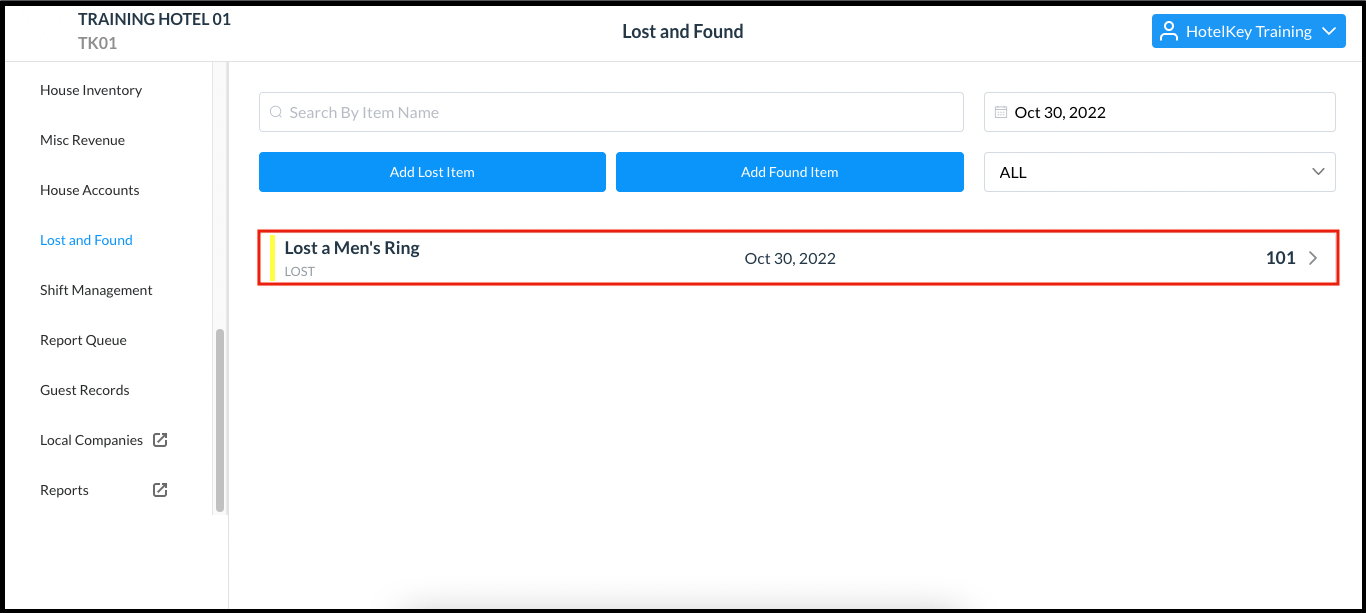Open the Oct 30, 2022 date picker
The width and height of the screenshot is (1366, 613).
1159,112
